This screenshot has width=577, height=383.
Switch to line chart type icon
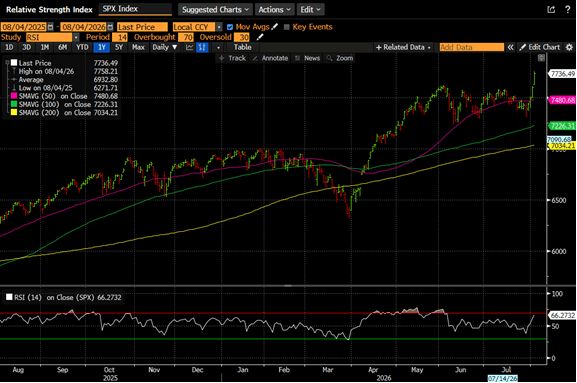[x=190, y=47]
